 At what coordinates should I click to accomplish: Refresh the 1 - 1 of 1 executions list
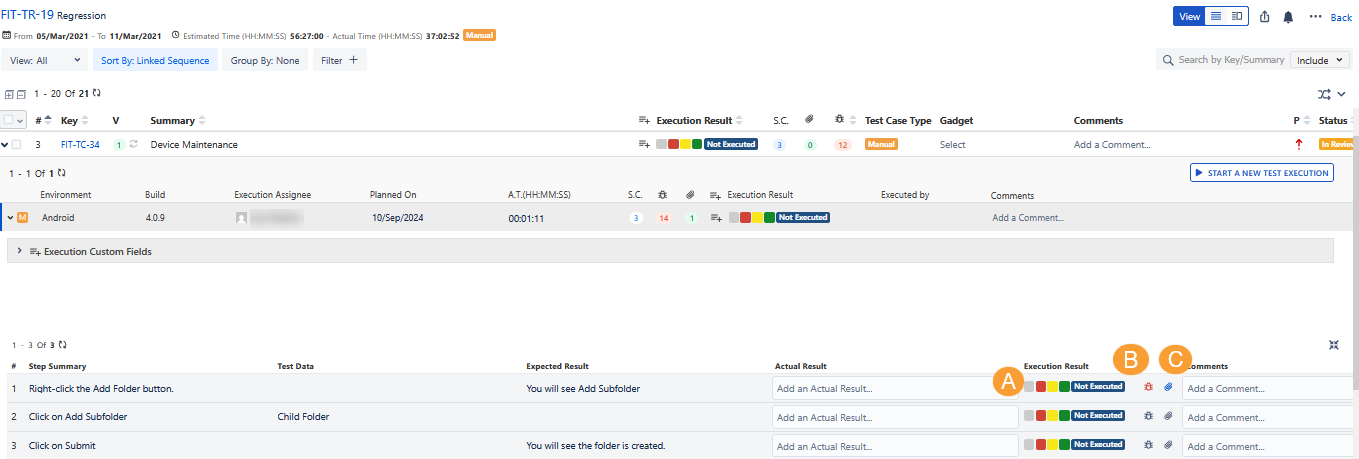[x=61, y=172]
